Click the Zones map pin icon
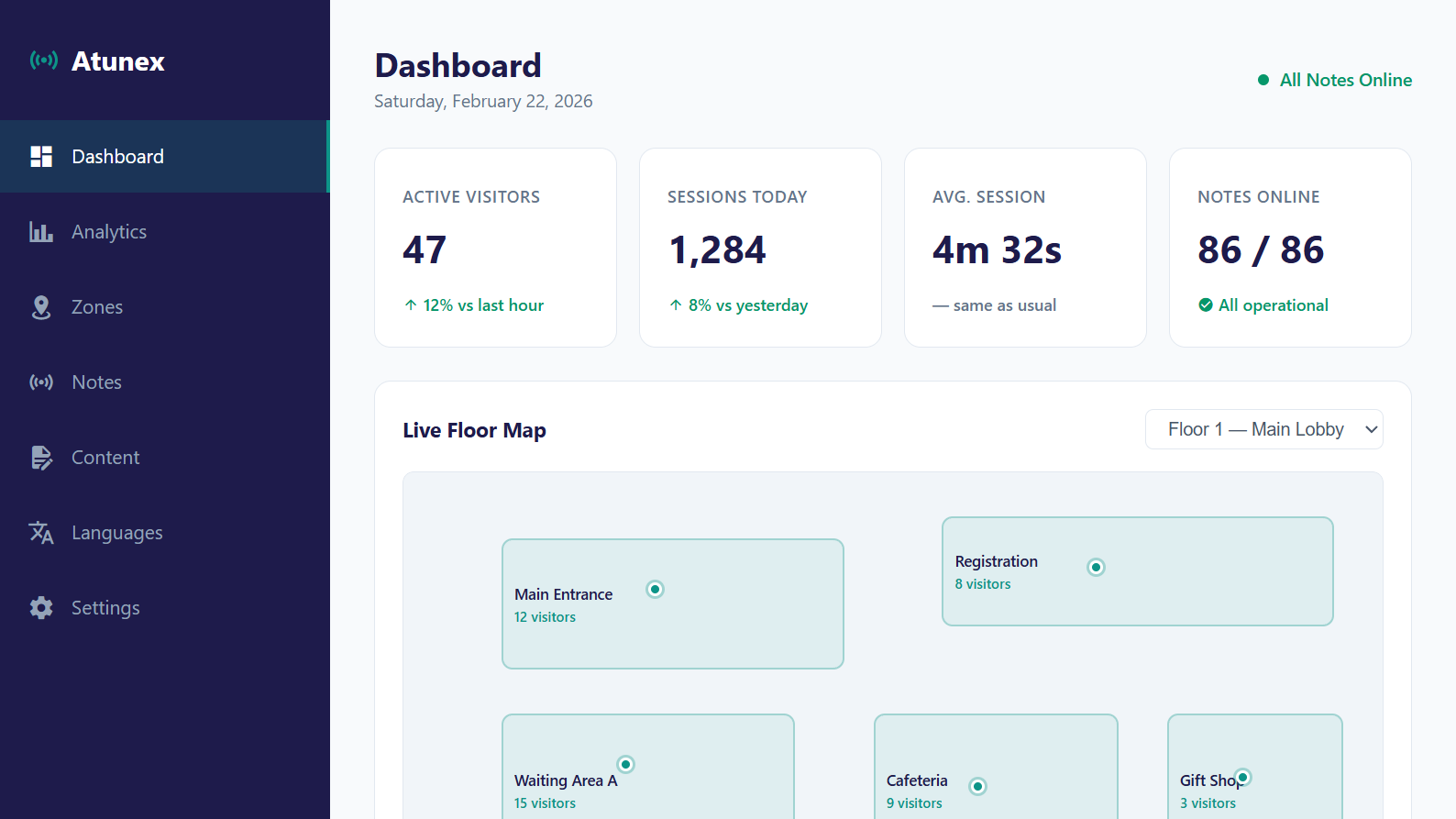Image resolution: width=1456 pixels, height=819 pixels. pyautogui.click(x=41, y=307)
